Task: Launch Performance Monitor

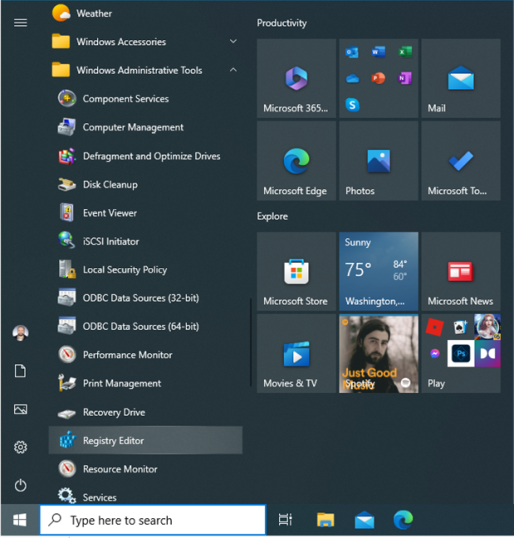Action: pos(145,355)
